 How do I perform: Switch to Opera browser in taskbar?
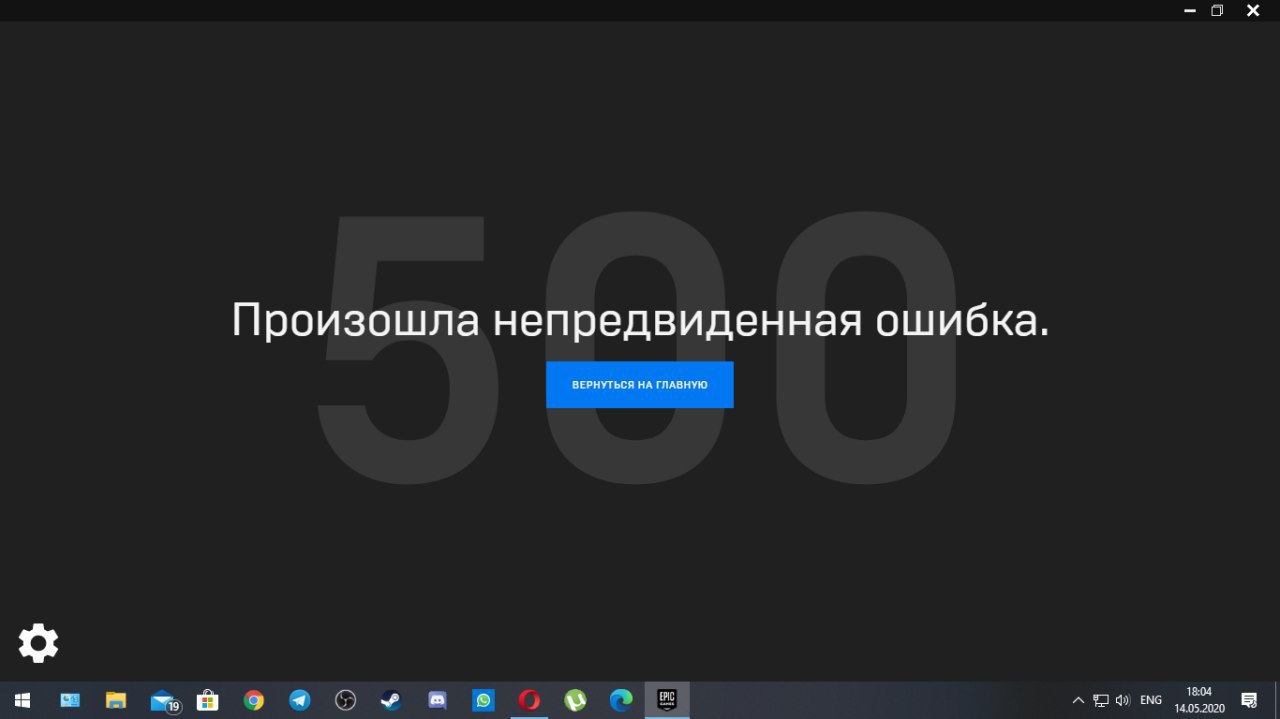click(529, 700)
